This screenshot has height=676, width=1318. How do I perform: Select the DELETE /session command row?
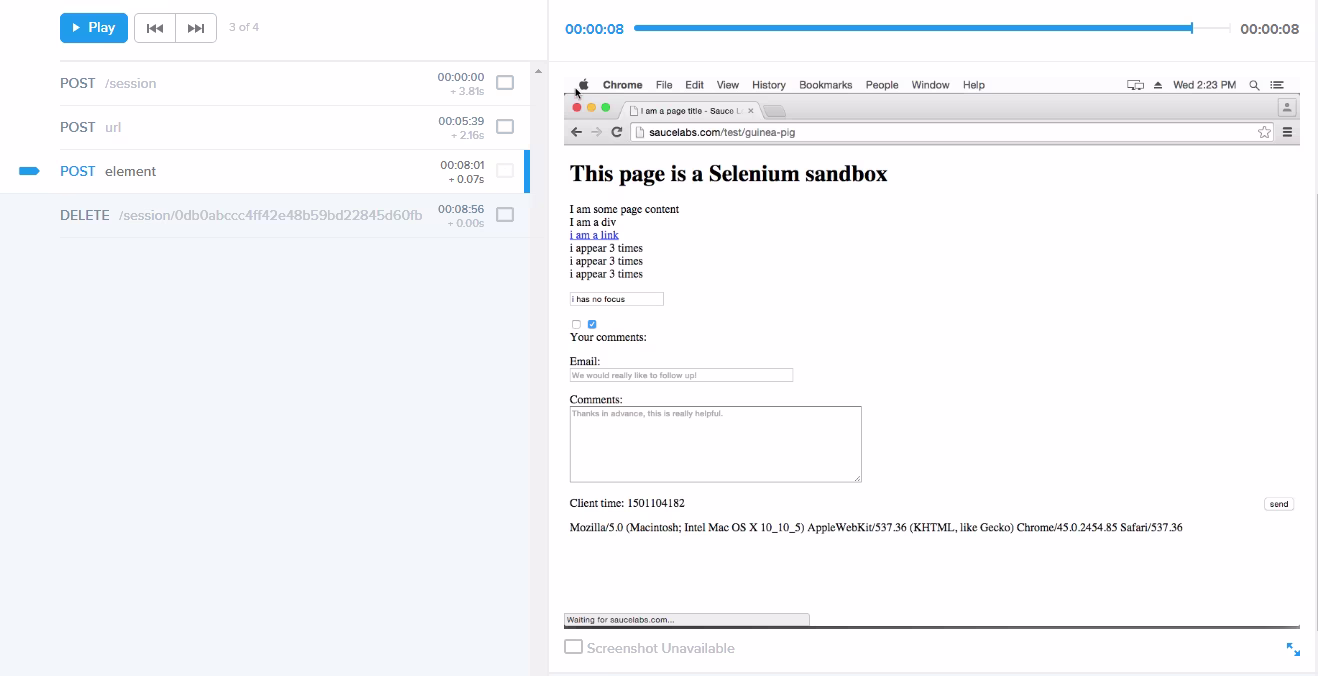point(295,216)
